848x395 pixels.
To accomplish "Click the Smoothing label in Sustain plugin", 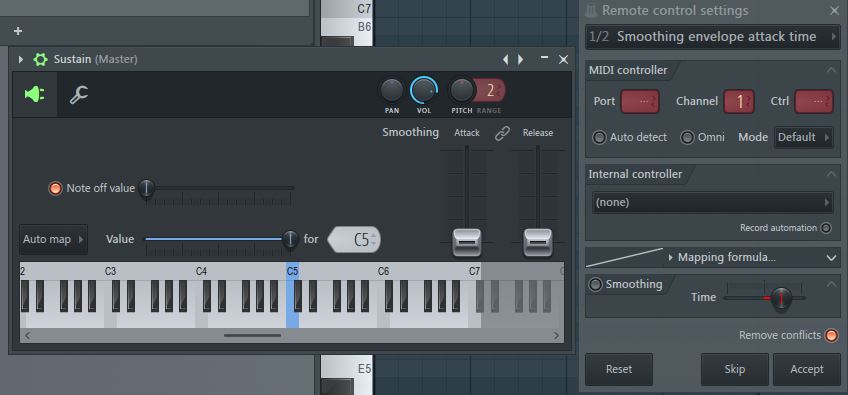I will click(410, 133).
